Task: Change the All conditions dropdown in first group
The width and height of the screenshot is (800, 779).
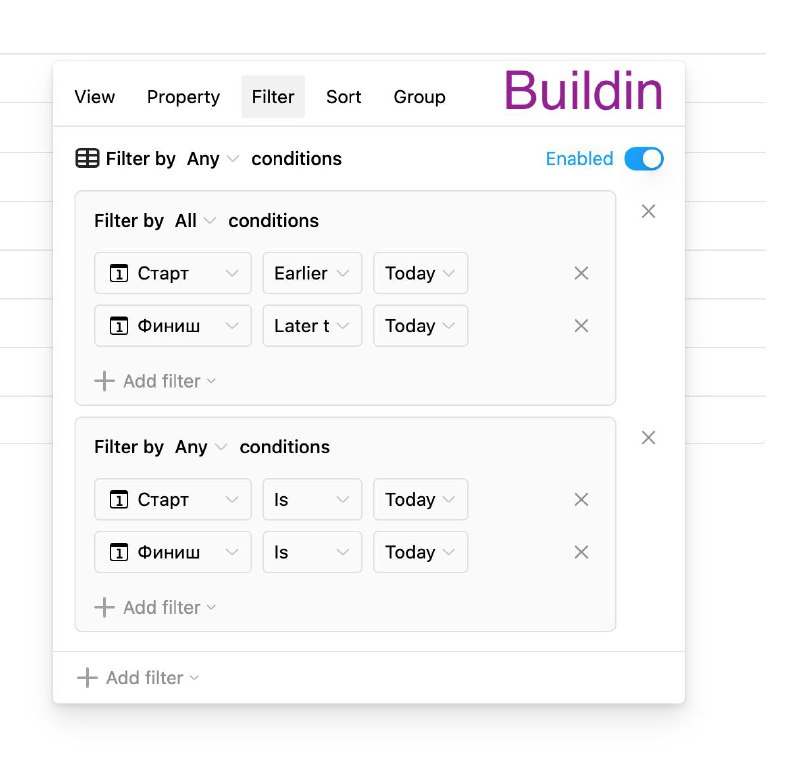Action: point(195,221)
